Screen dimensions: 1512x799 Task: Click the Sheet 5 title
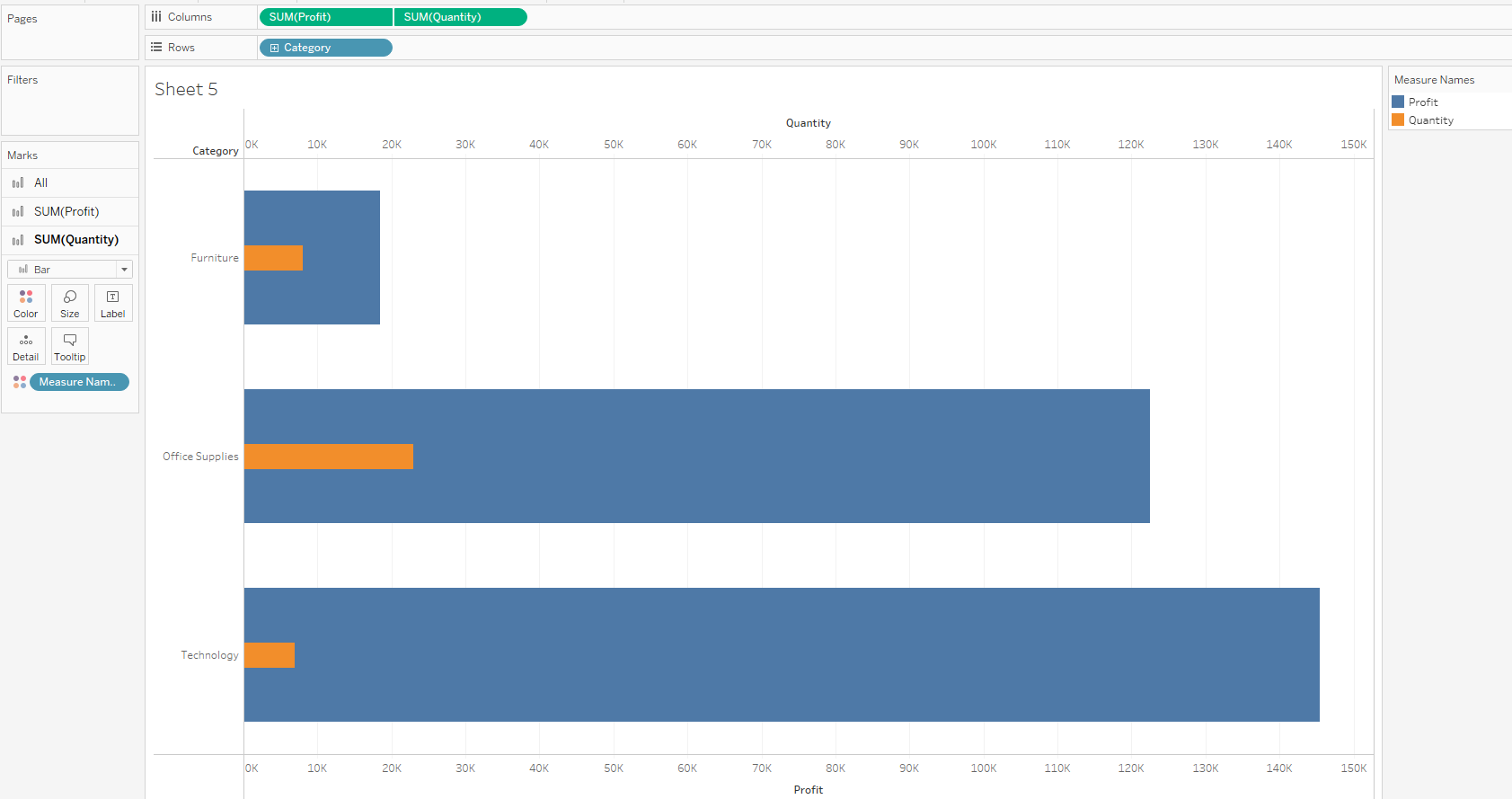pos(186,89)
